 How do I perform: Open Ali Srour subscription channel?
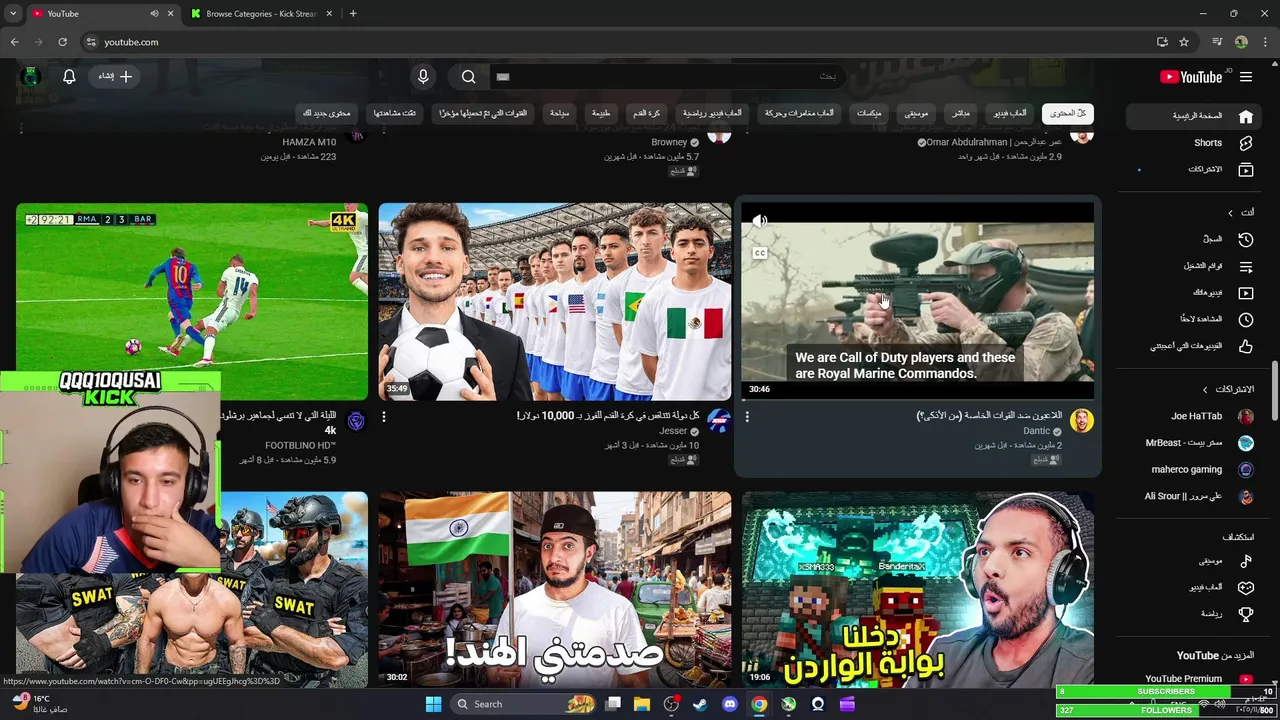[1194, 496]
